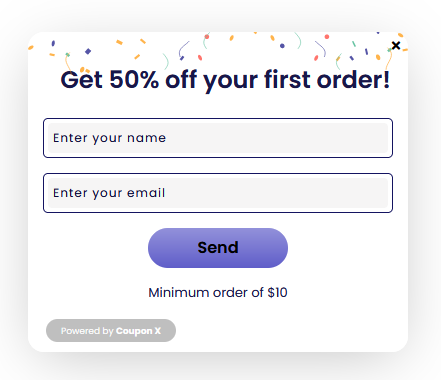Click the word "first" in the headline
The width and height of the screenshot is (441, 380).
pos(287,80)
